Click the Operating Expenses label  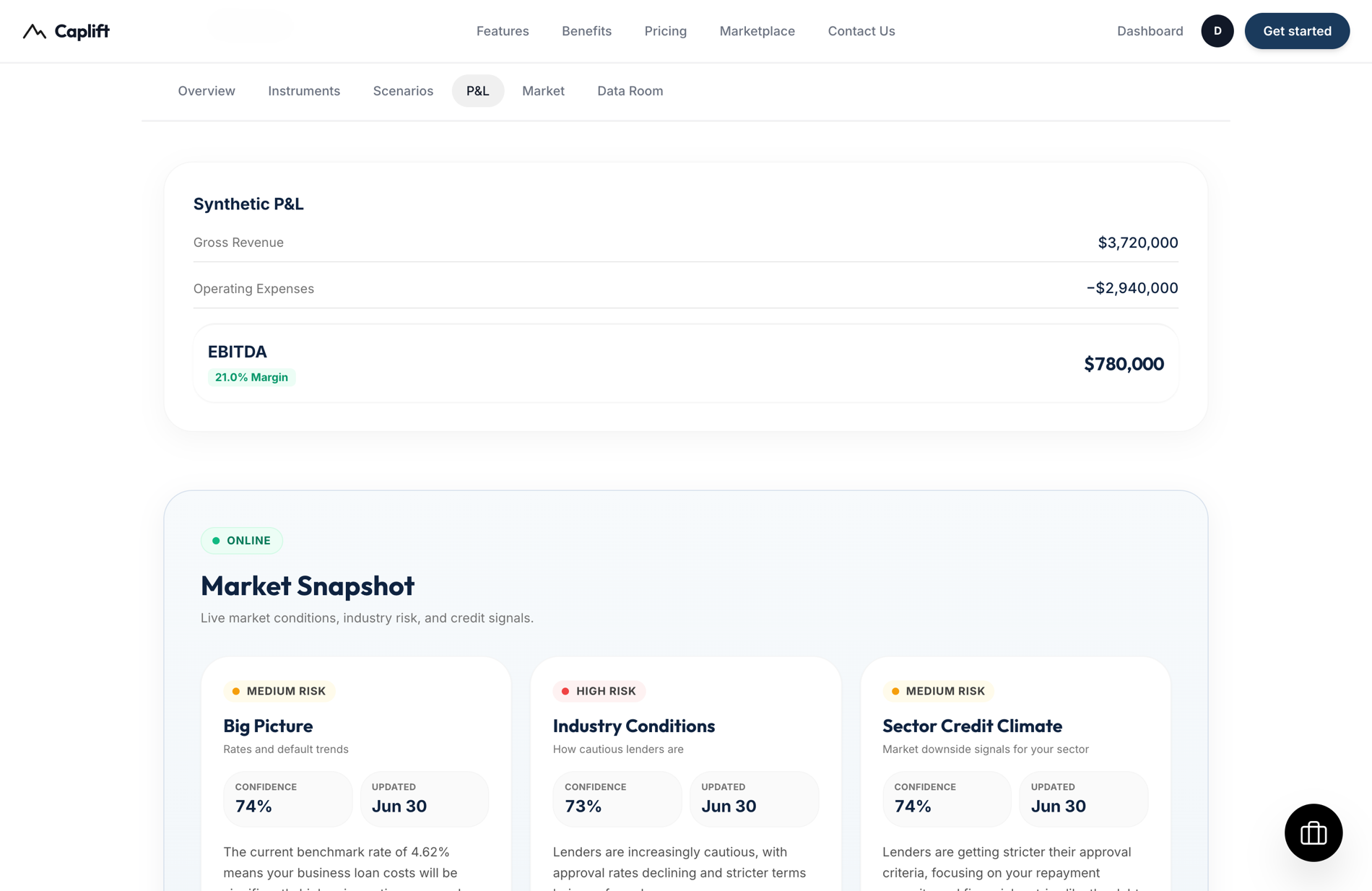coord(253,289)
